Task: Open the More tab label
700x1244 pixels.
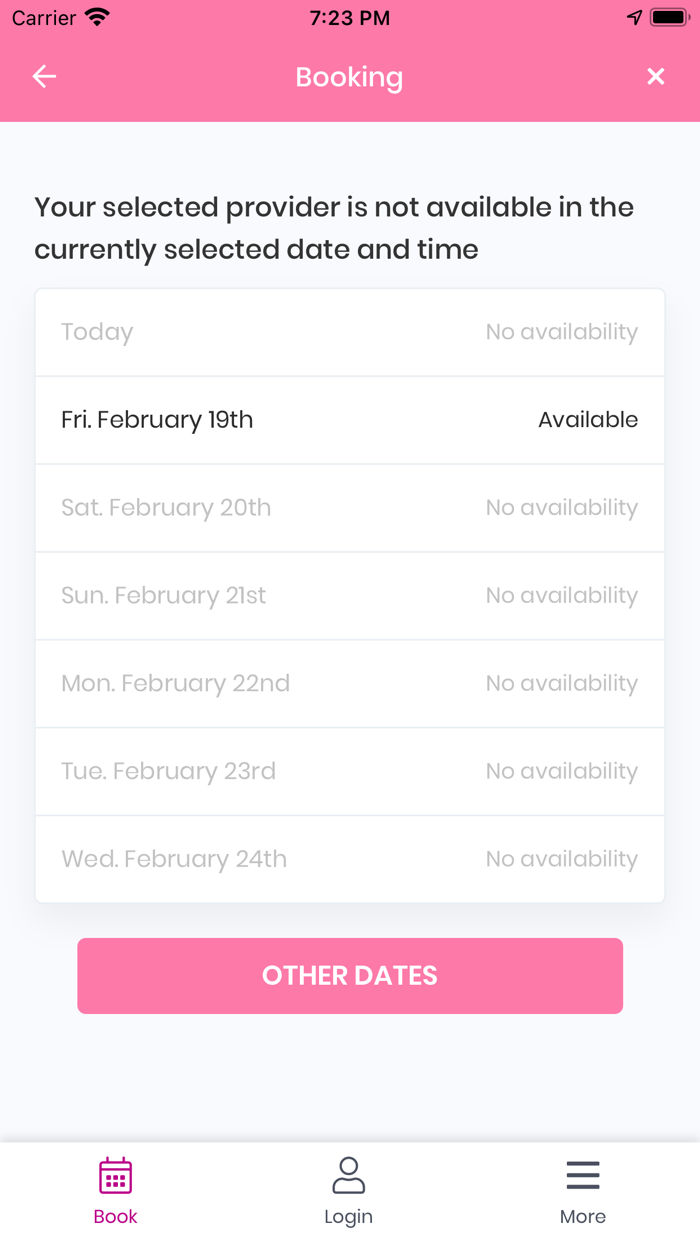Action: [583, 1217]
